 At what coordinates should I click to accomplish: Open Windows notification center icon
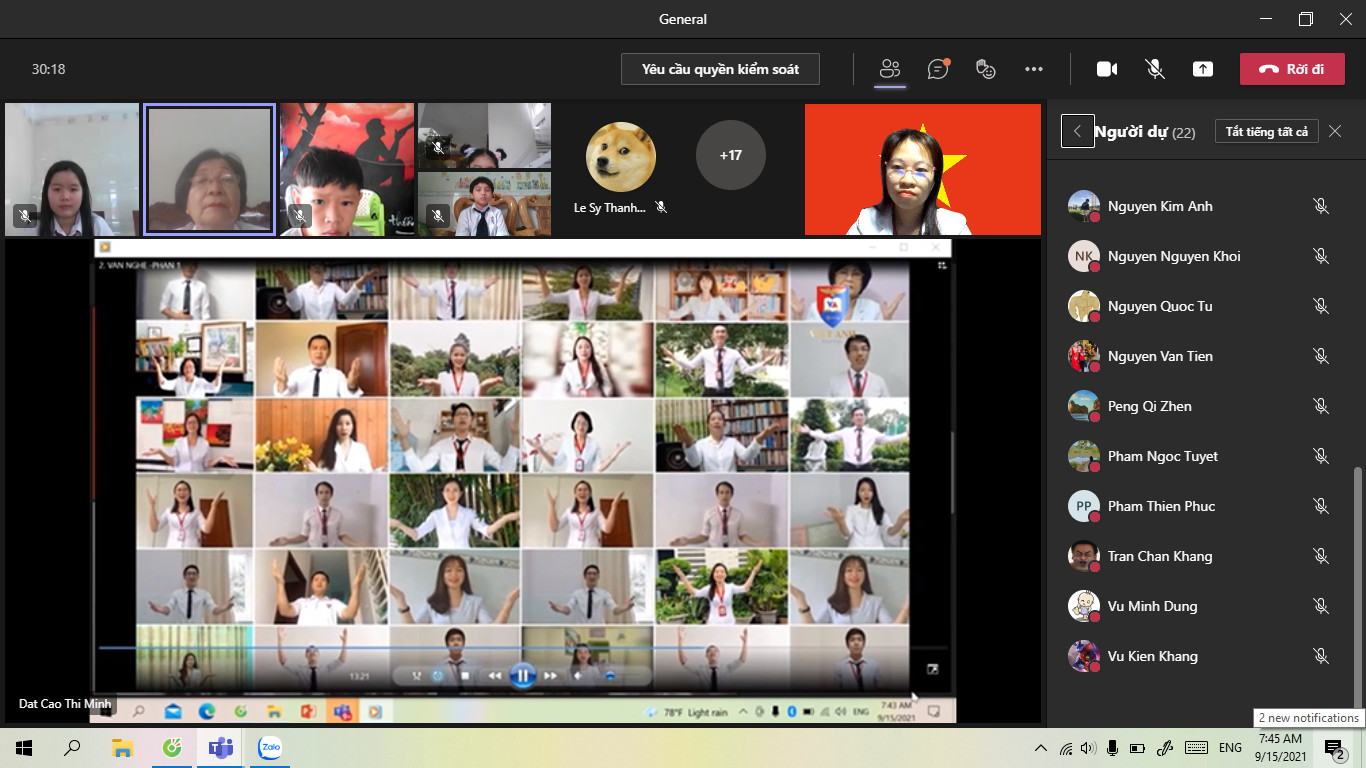click(x=1333, y=747)
